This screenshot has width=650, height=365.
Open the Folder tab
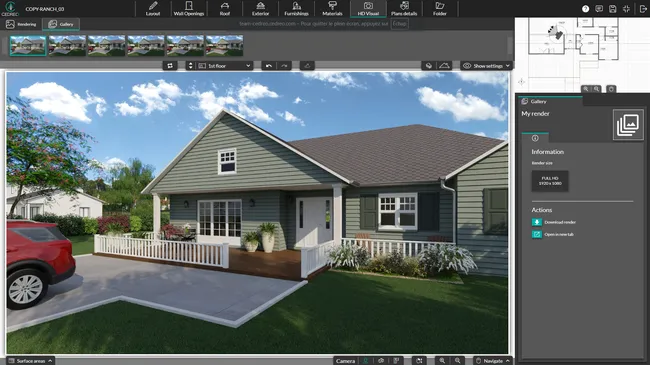coord(440,9)
